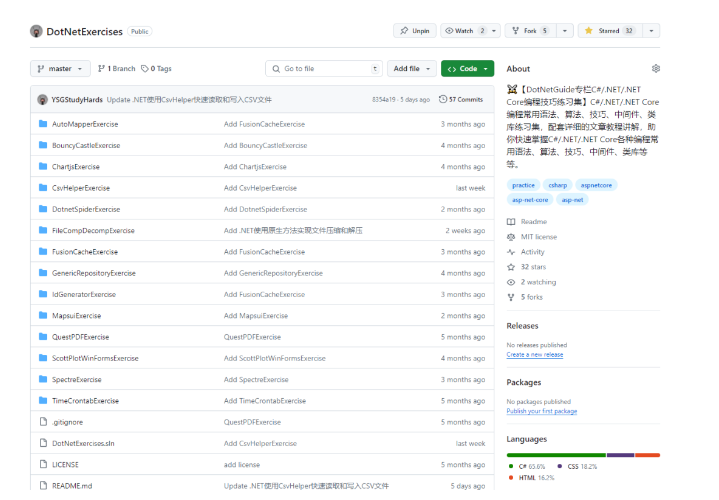Open the Releases heading link

522,326
